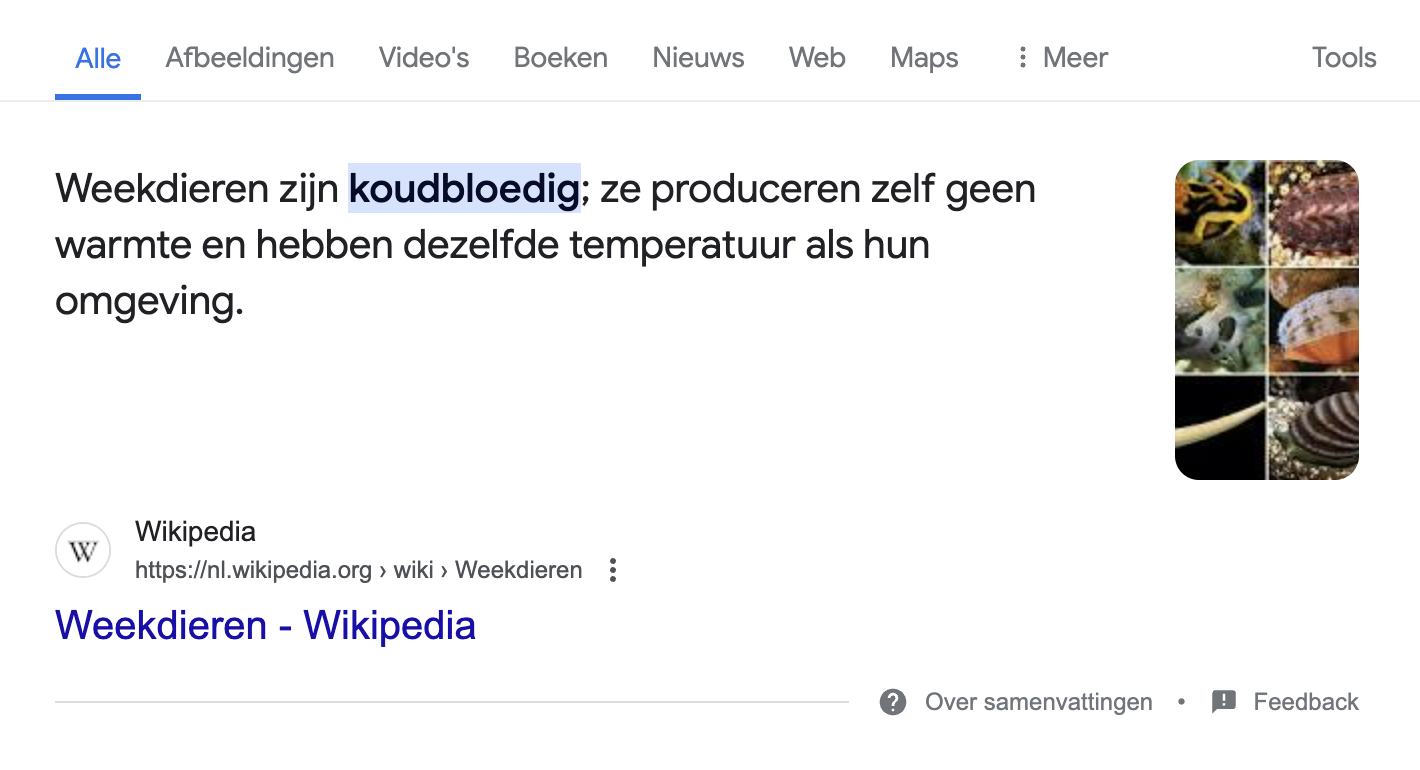Viewport: 1420px width, 770px height.
Task: Select the Web results tab
Action: [817, 58]
